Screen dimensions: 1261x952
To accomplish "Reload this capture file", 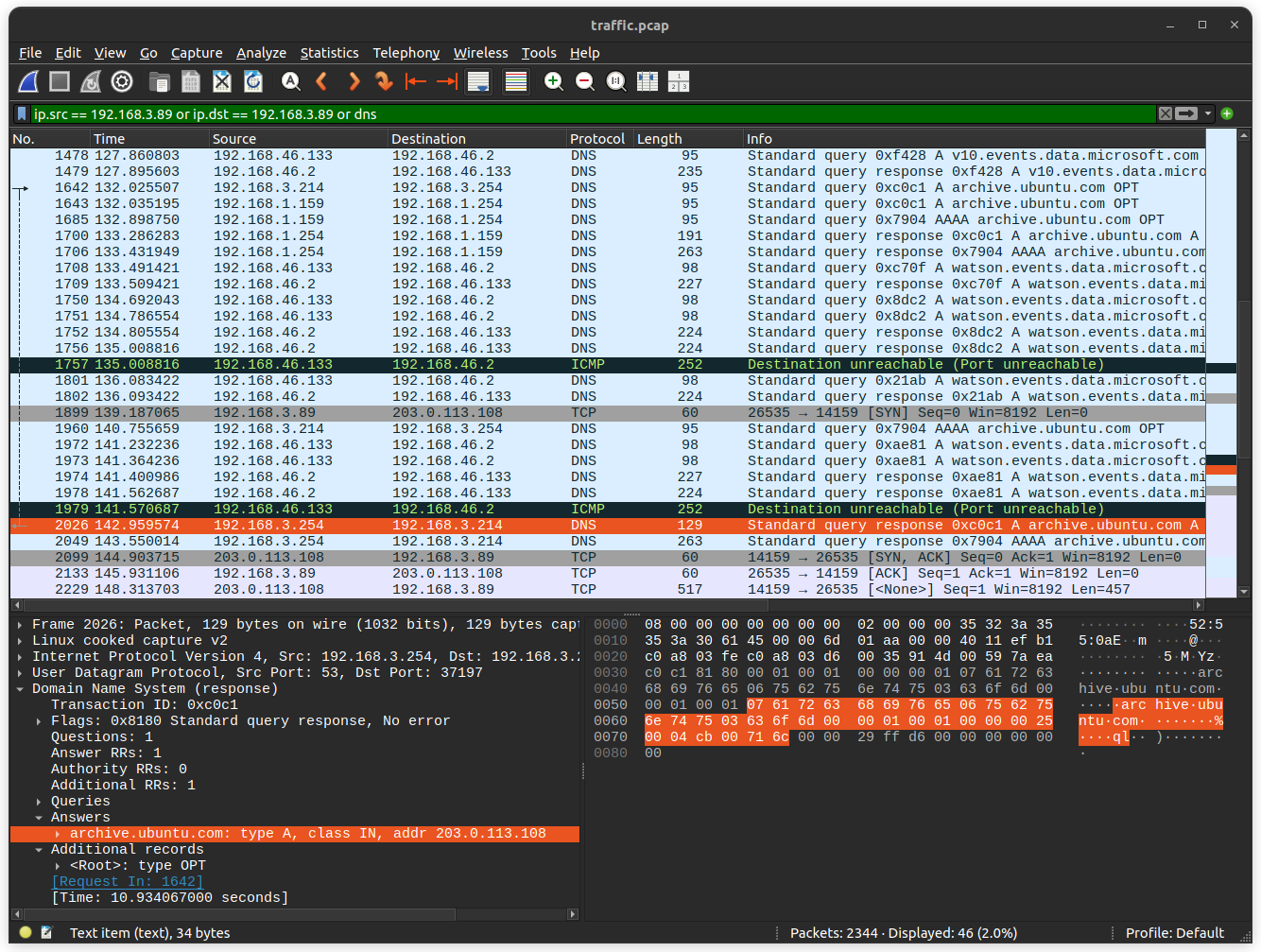I will pos(252,81).
